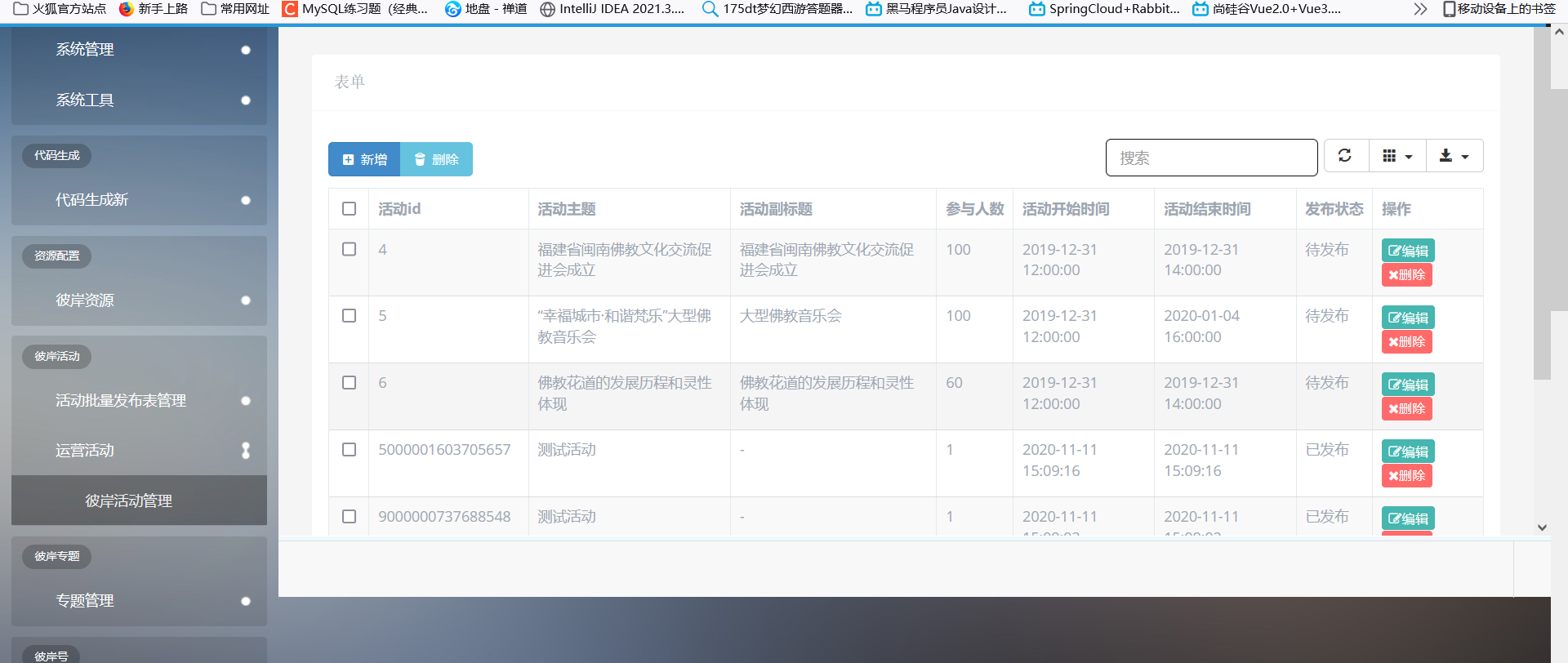Click the expand dot beside 代码生成新
Viewport: 1568px width, 663px height.
point(246,200)
